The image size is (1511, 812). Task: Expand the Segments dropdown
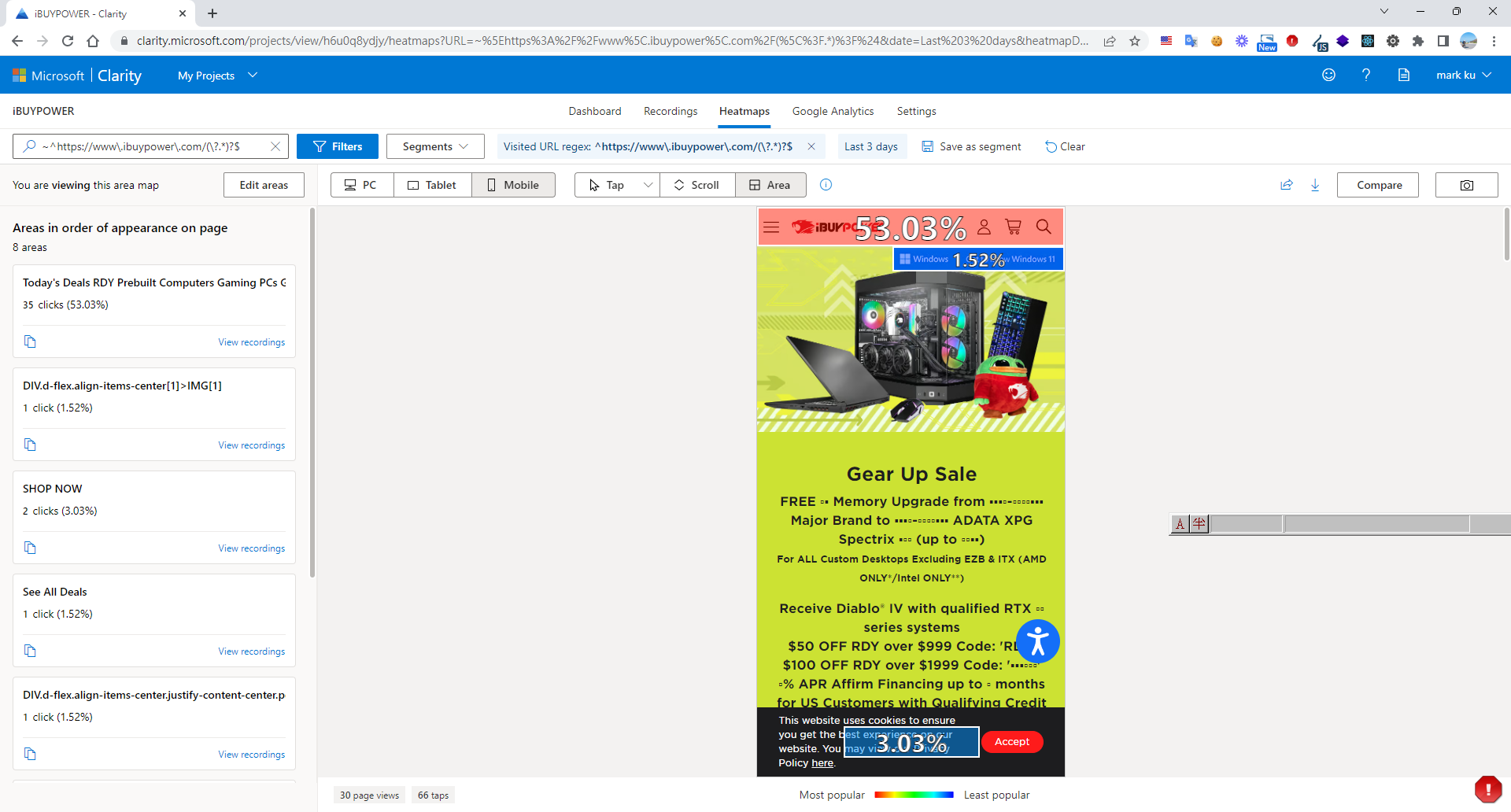[x=434, y=146]
